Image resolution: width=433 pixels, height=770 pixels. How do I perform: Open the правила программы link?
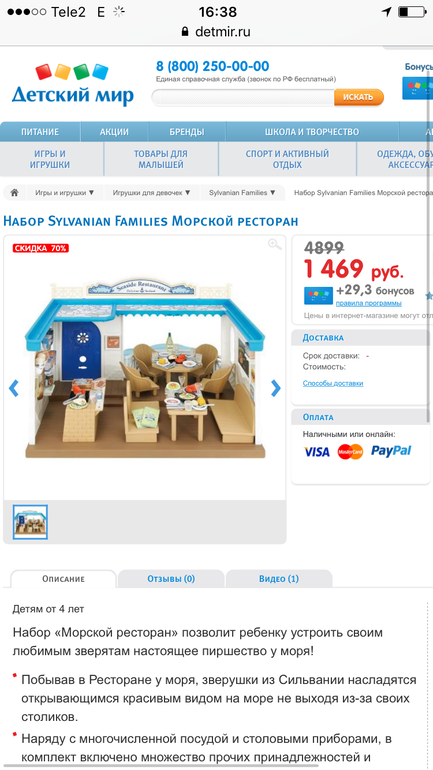(x=368, y=303)
